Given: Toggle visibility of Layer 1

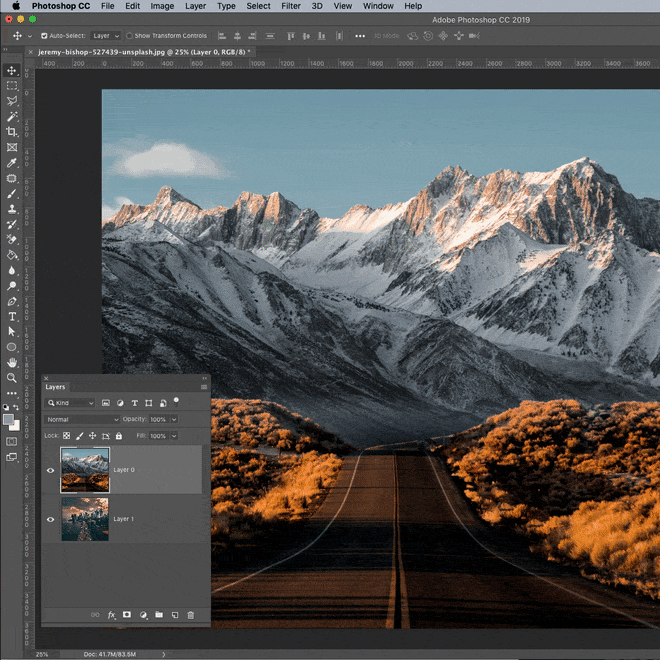Looking at the screenshot, I should (x=51, y=520).
